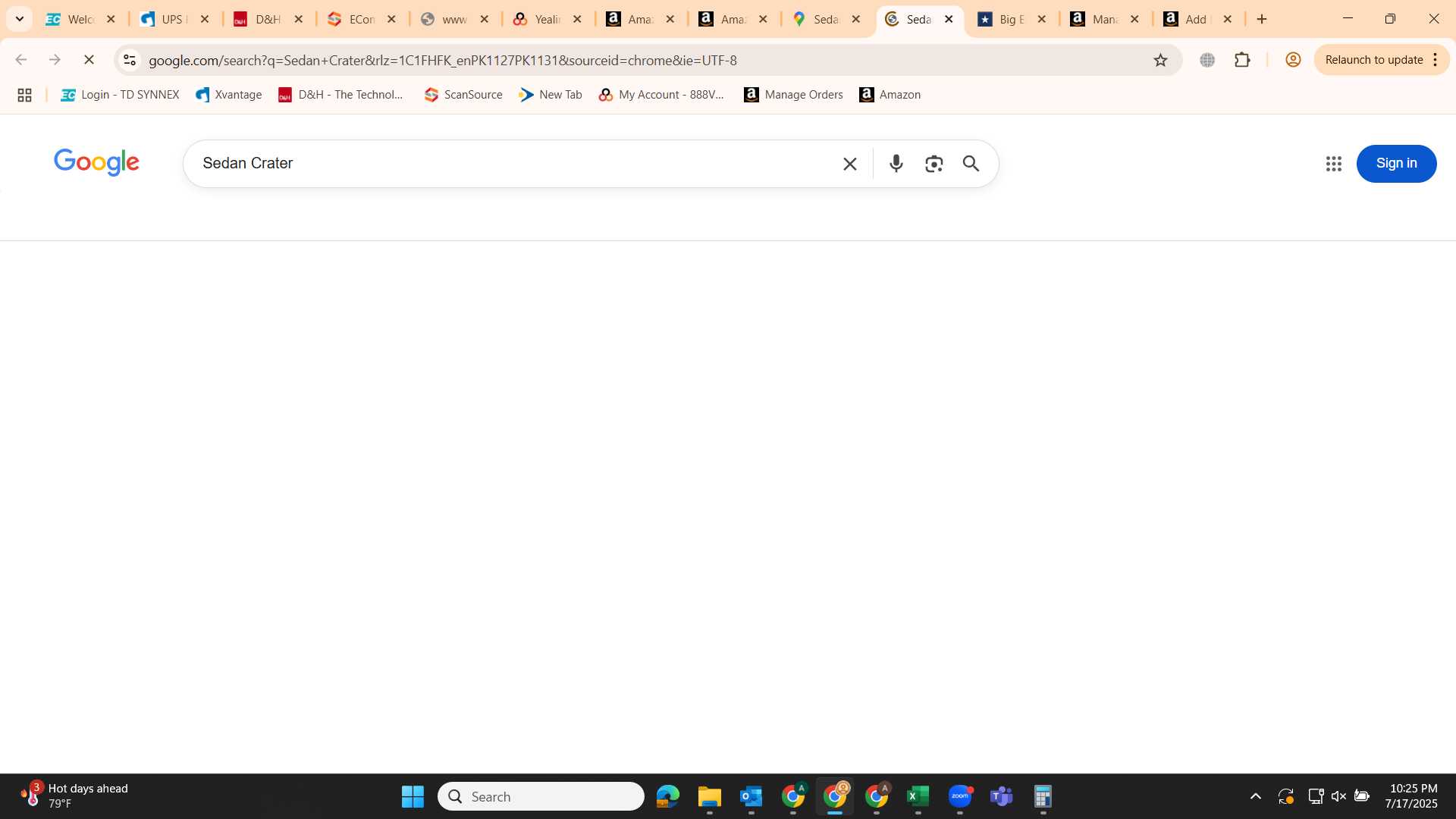This screenshot has height=819, width=1456.
Task: Open the ScanSource bookmark
Action: (463, 95)
